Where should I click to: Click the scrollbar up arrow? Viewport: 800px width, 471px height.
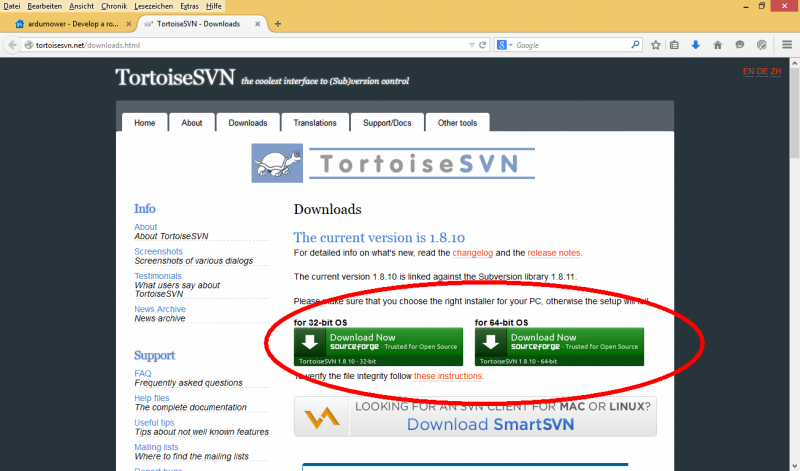tap(794, 63)
